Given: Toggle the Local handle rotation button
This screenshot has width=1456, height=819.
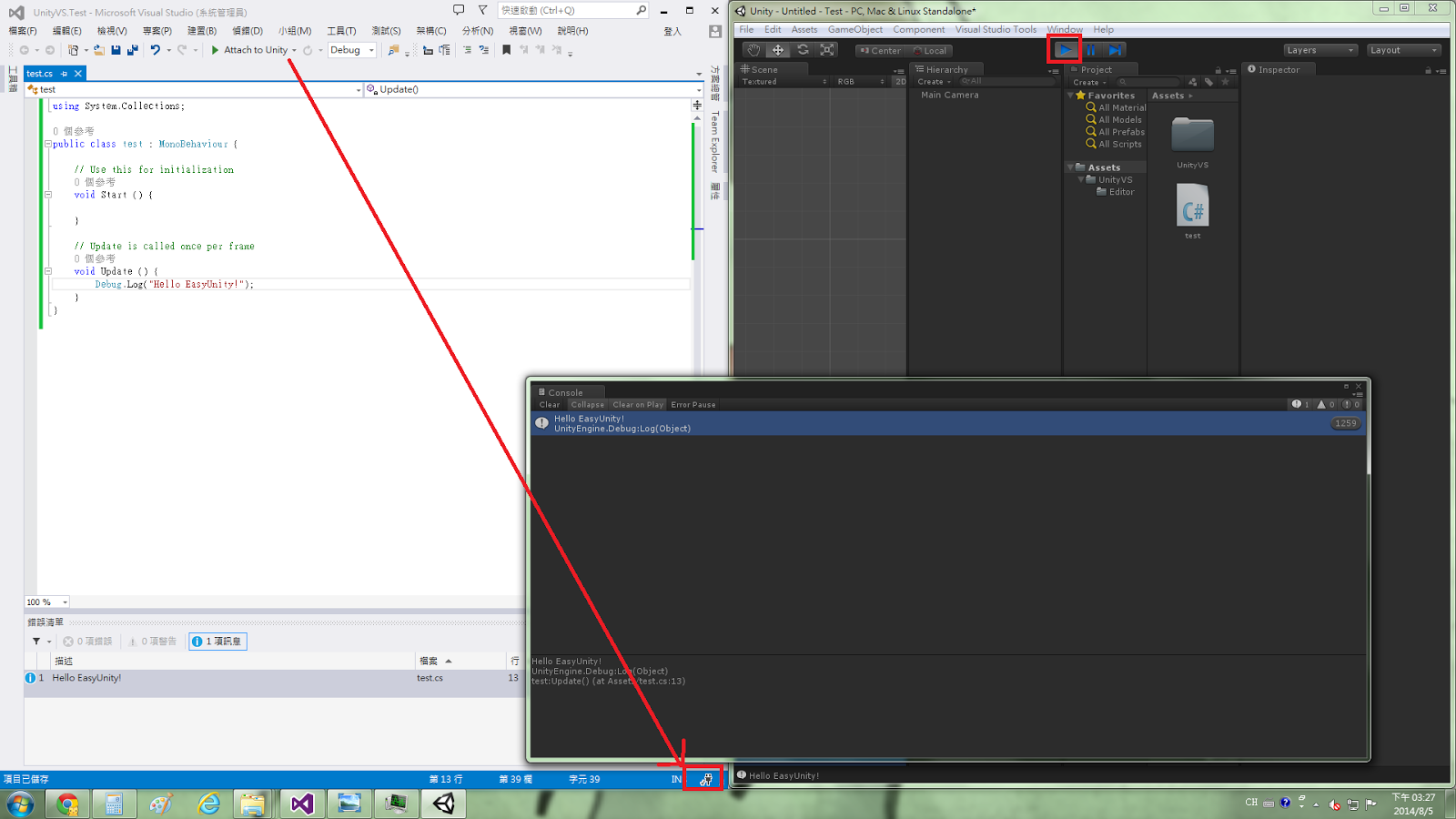Looking at the screenshot, I should click(929, 51).
